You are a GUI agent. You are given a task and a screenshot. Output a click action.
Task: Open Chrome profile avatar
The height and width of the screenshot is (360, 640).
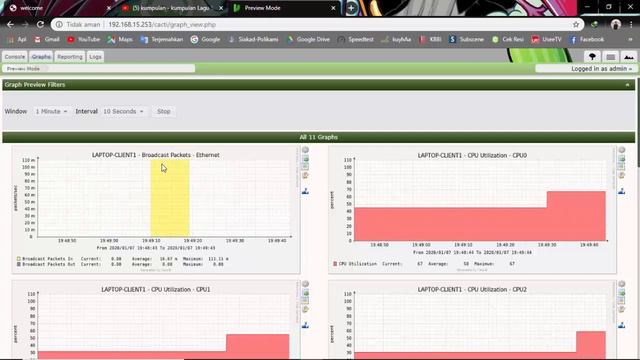(616, 24)
